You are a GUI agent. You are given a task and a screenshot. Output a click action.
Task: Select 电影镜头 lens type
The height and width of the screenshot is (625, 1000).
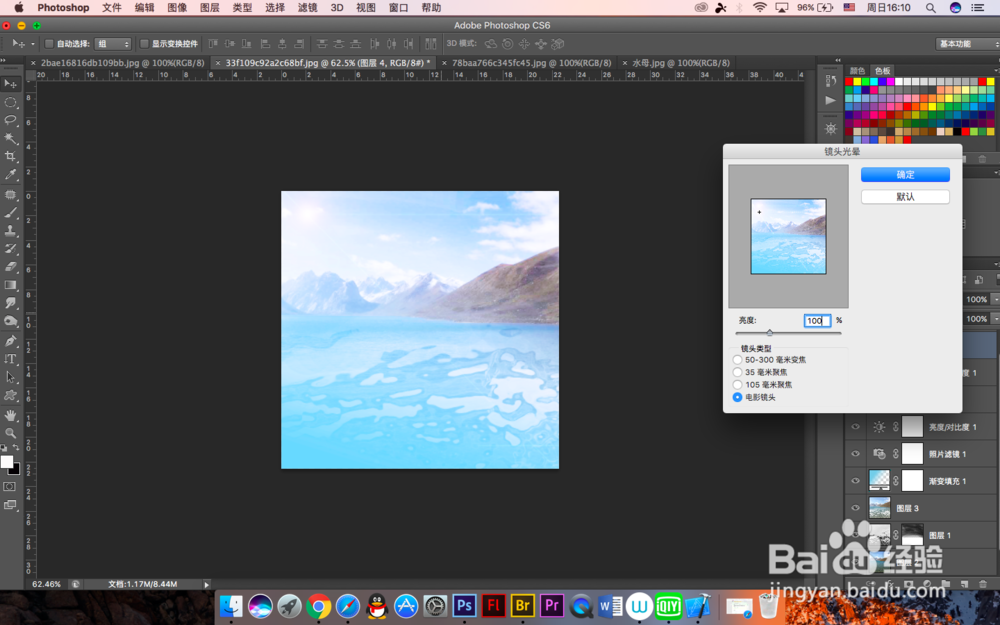737,397
